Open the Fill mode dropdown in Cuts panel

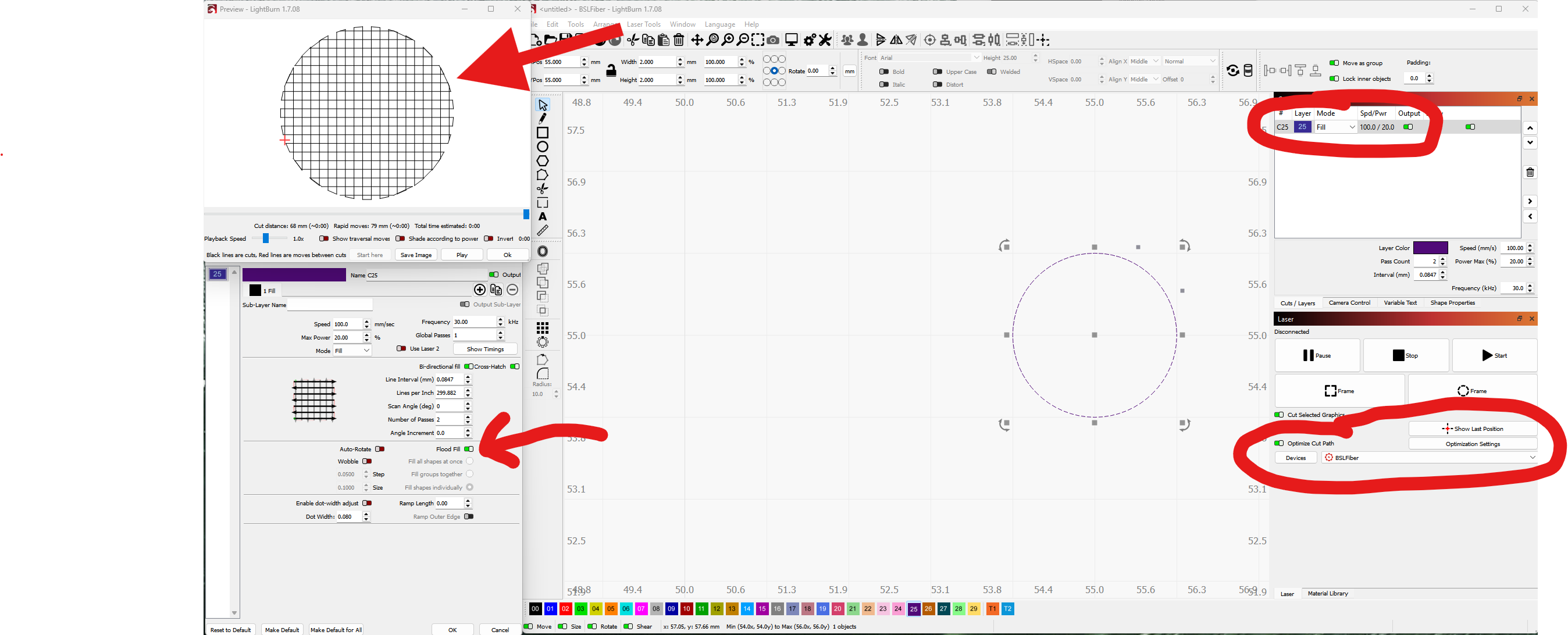click(1335, 127)
